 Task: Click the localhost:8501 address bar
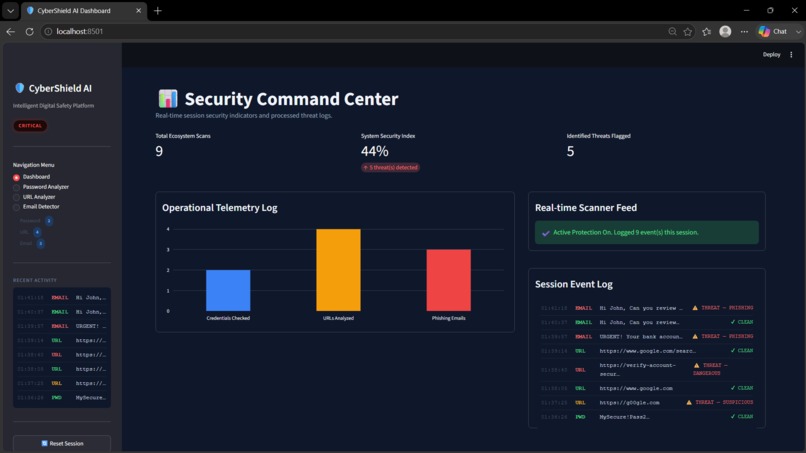tap(355, 31)
